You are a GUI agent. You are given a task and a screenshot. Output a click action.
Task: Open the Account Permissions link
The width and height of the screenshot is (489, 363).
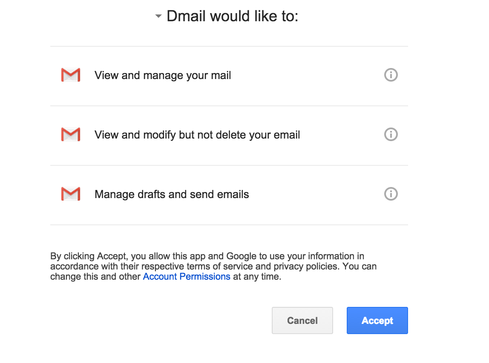[x=186, y=276]
